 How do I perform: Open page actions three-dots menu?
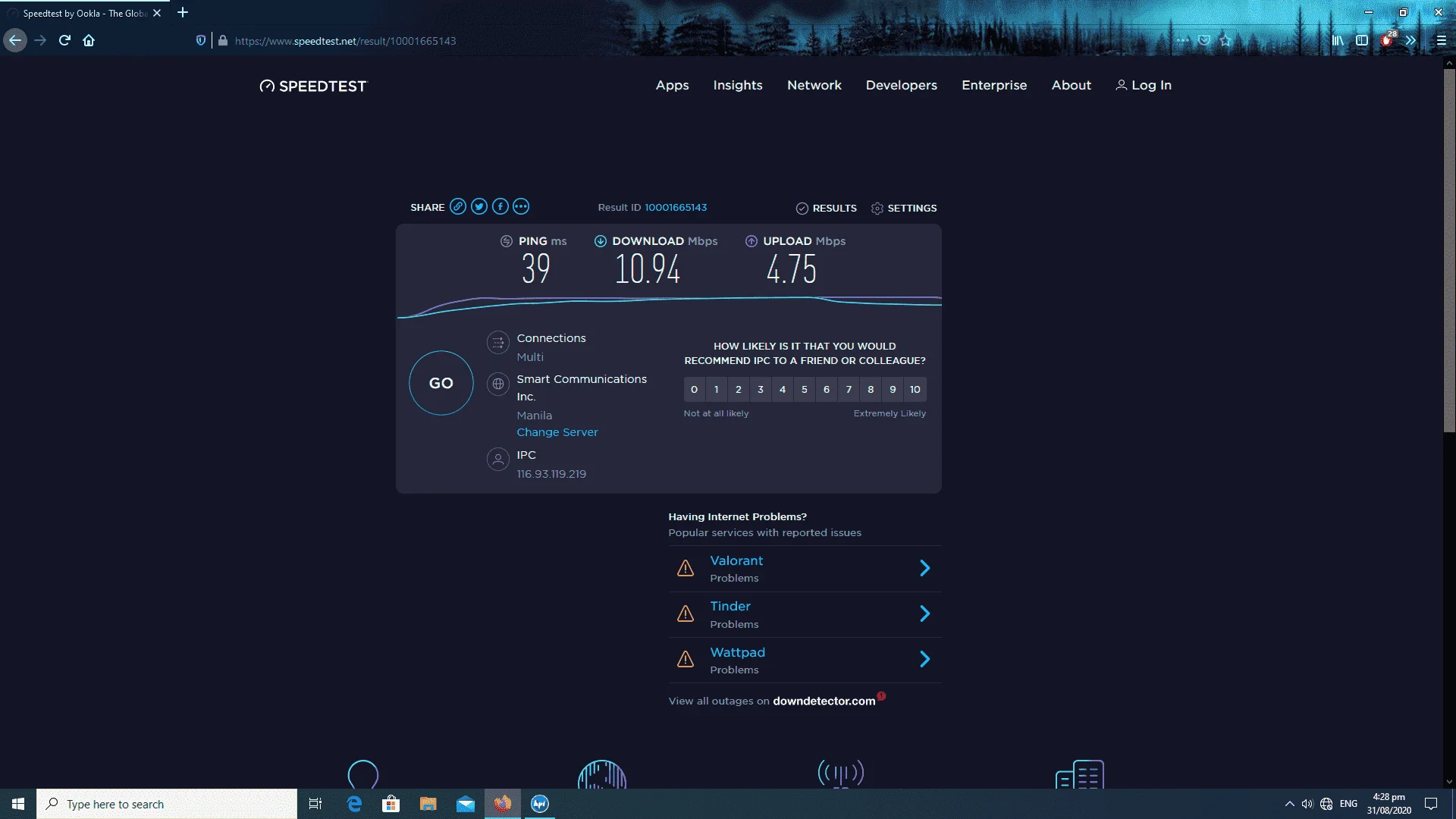[1182, 40]
